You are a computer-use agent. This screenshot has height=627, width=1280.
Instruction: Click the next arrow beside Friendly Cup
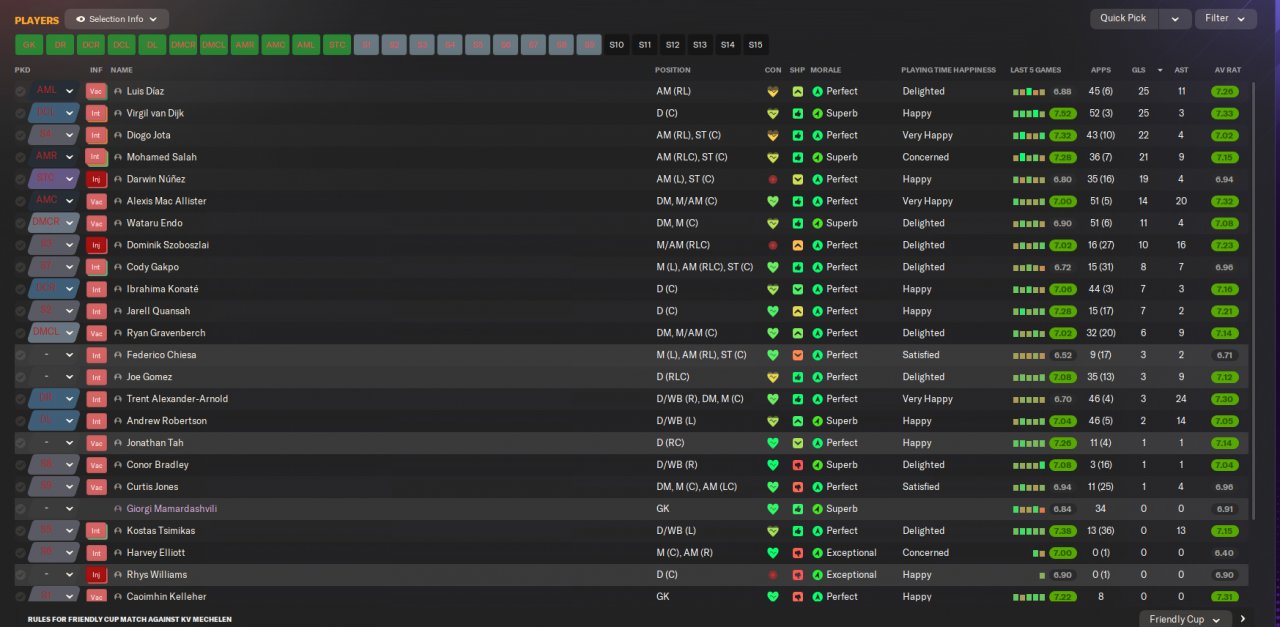click(x=1243, y=619)
